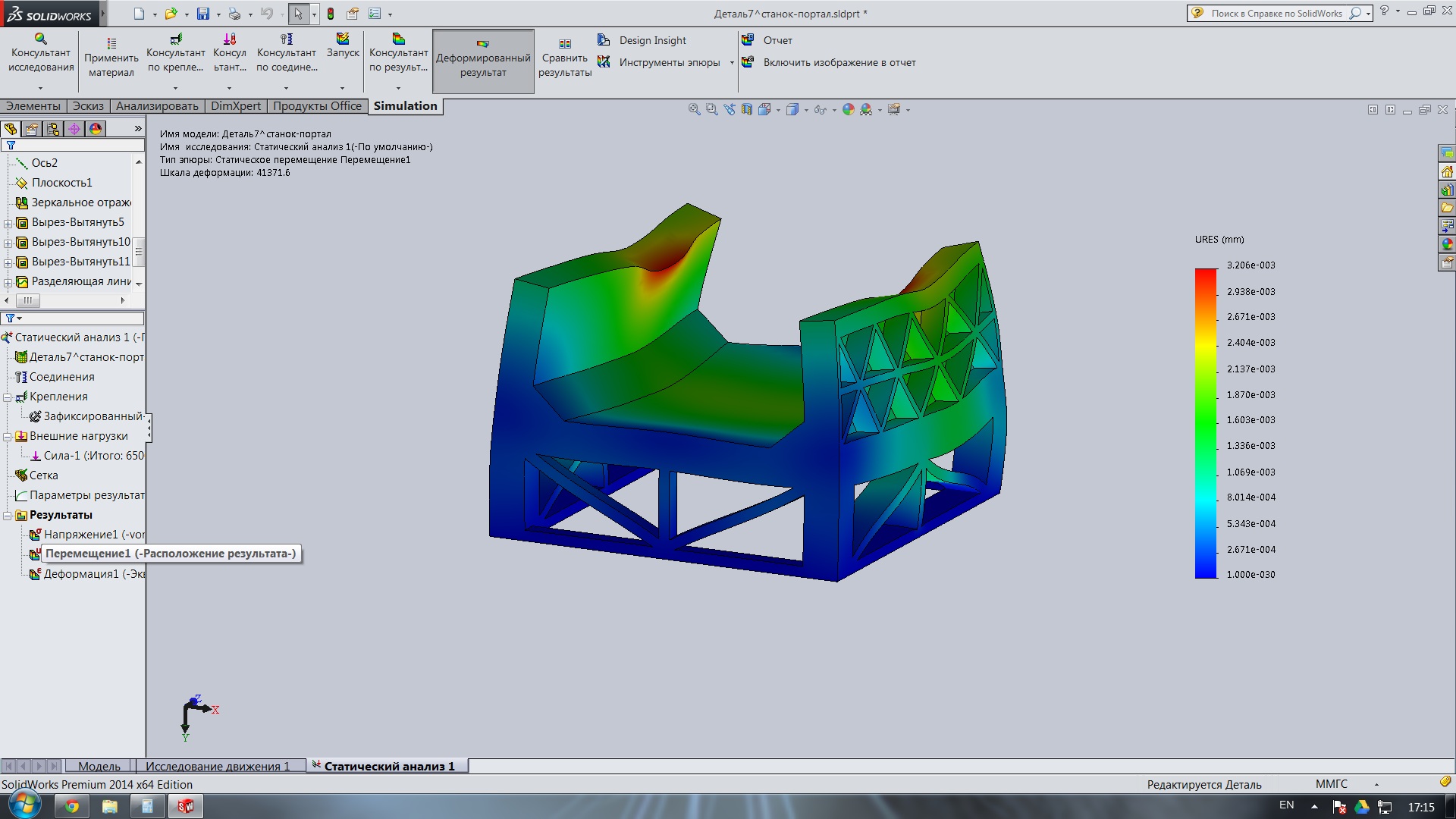Switch to Исследование движения 1 tab
The width and height of the screenshot is (1456, 819).
218,767
